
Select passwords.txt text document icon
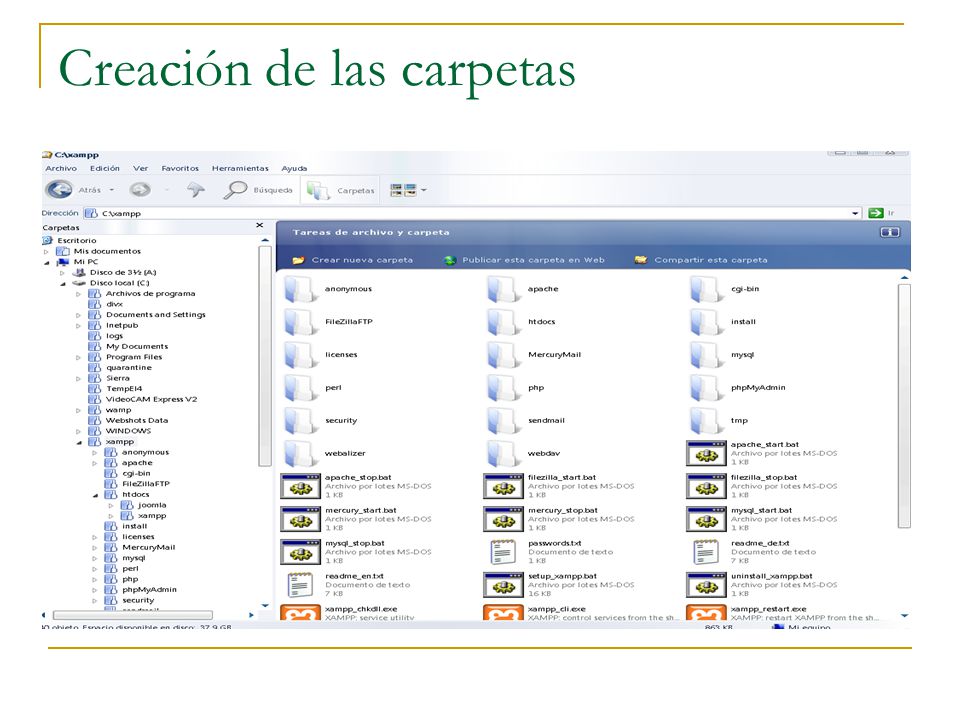pos(503,552)
